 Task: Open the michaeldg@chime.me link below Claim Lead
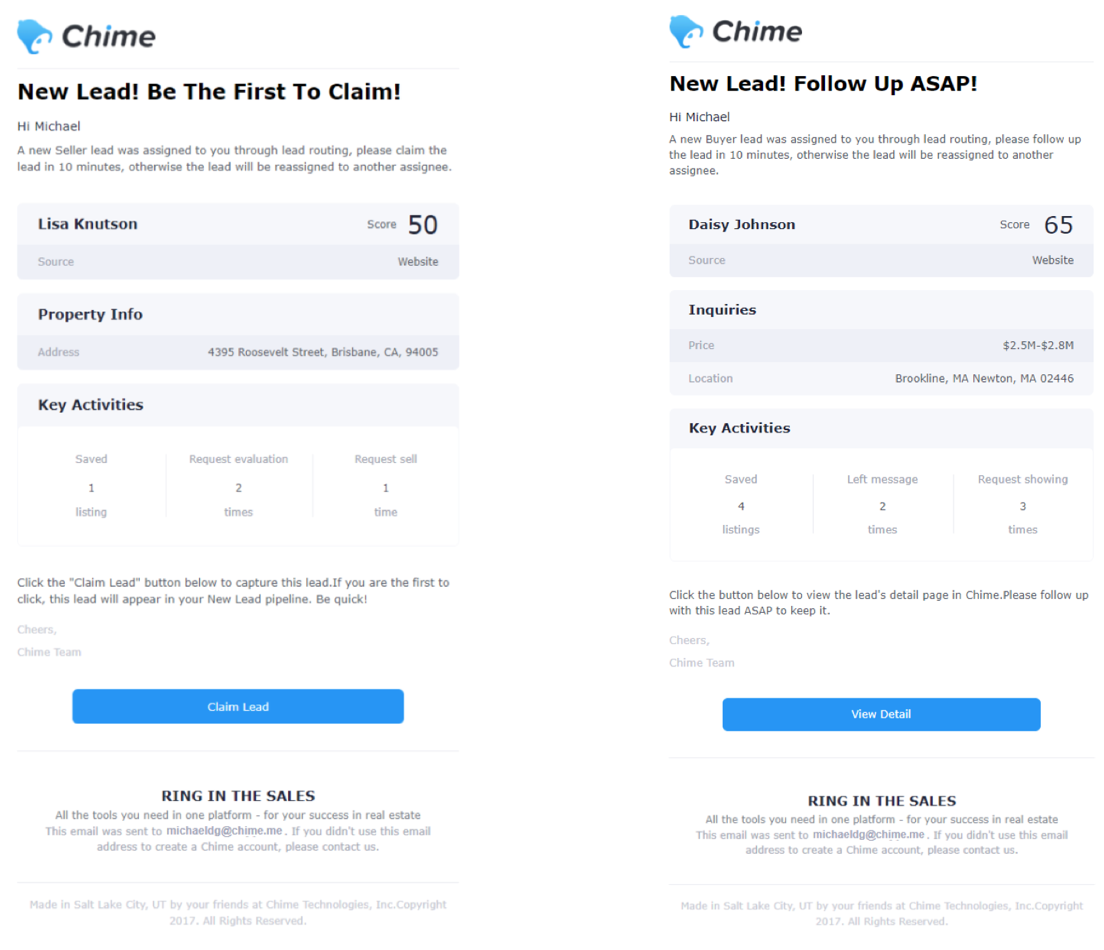pos(226,831)
